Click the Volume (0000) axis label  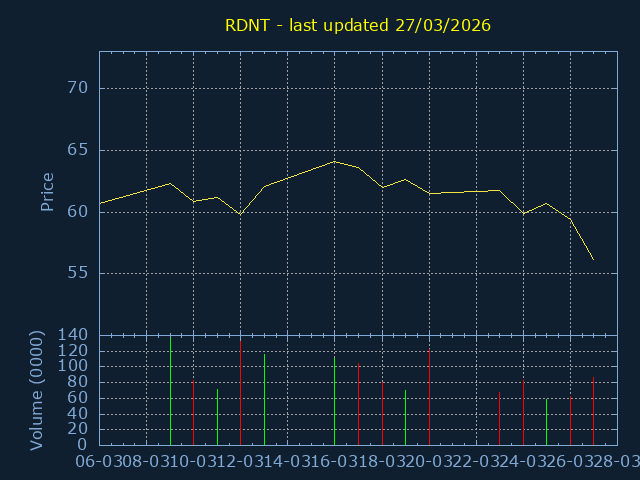click(x=37, y=390)
